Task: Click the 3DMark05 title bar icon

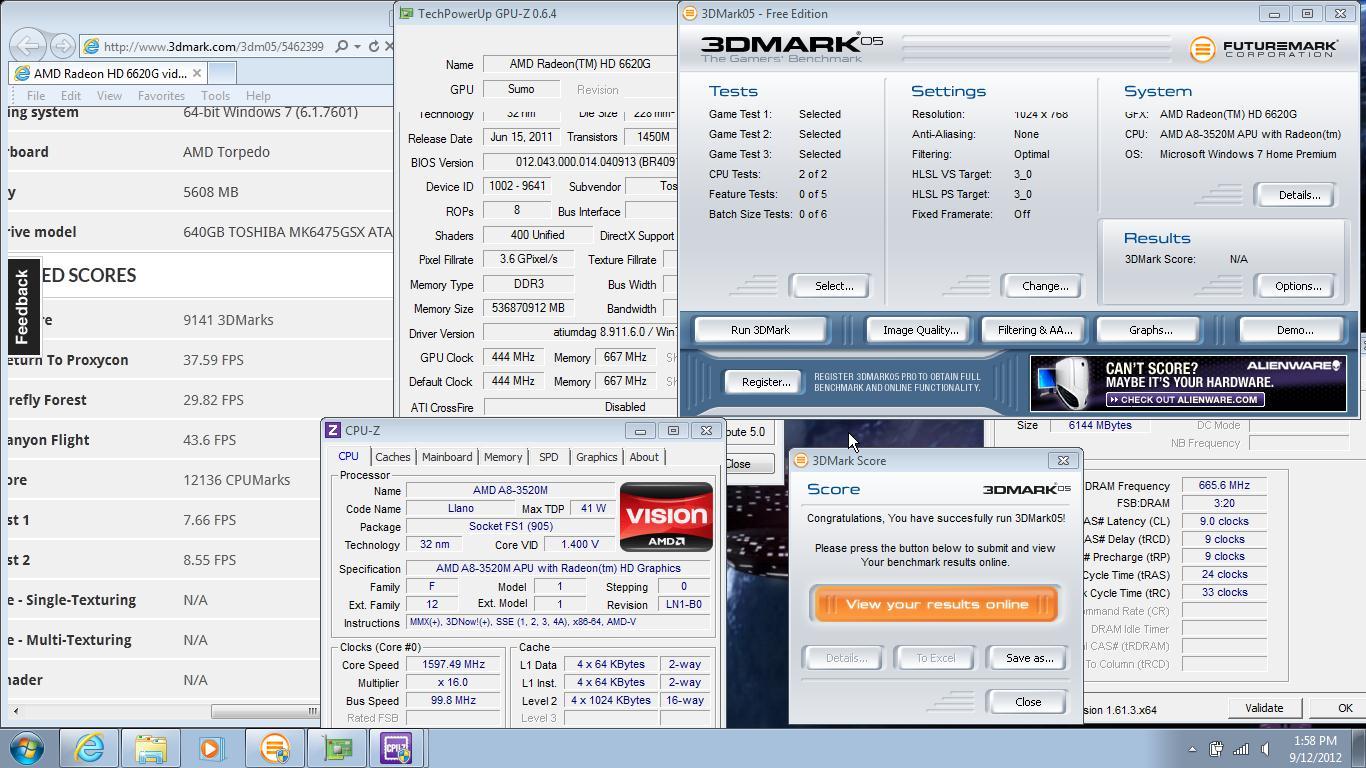Action: pyautogui.click(x=690, y=14)
